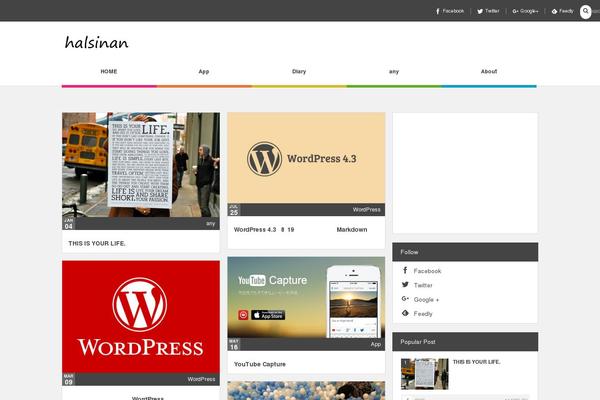
Task: Click the YouTube Capture banner image
Action: (x=306, y=297)
